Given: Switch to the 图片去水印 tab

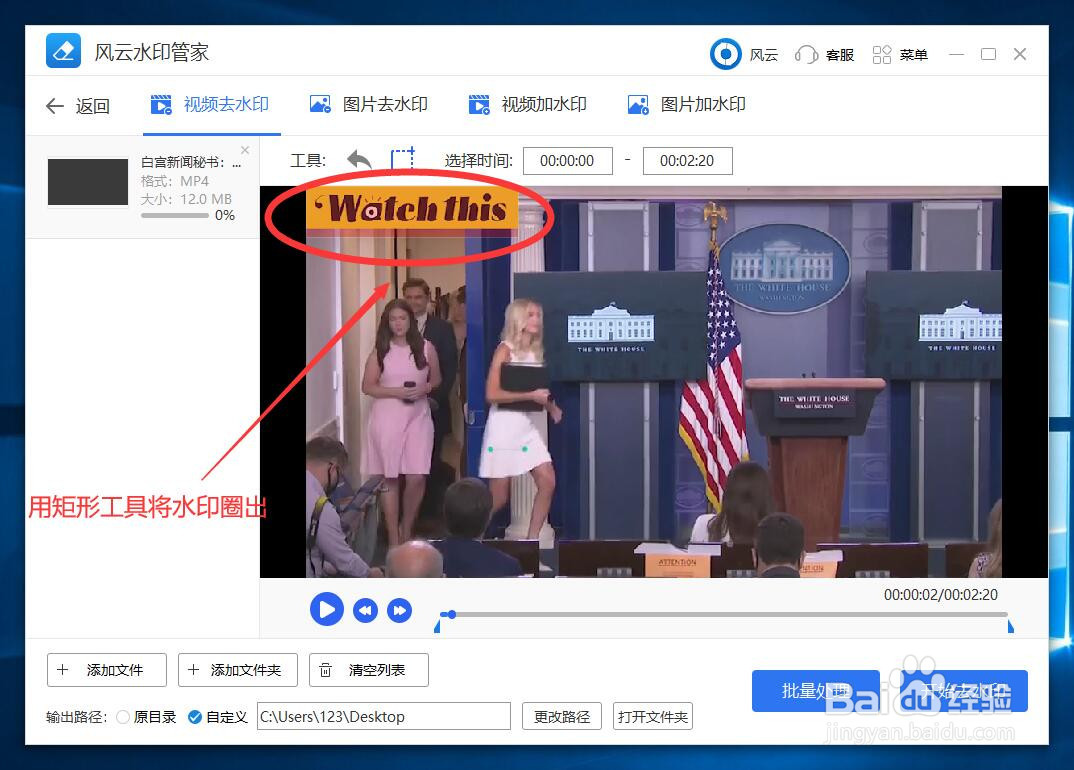Looking at the screenshot, I should tap(366, 103).
